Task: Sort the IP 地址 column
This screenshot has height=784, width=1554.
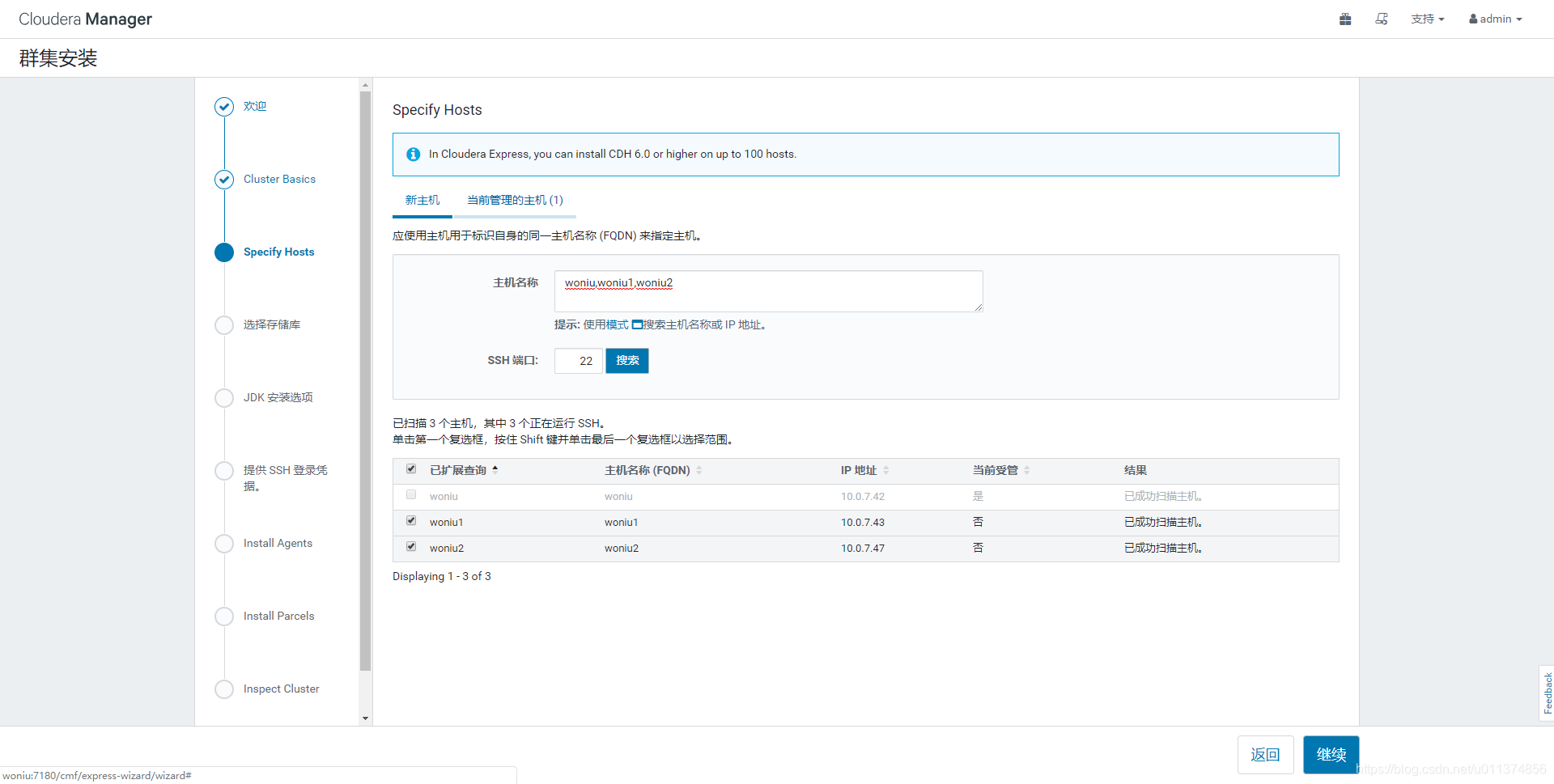Action: click(x=886, y=470)
